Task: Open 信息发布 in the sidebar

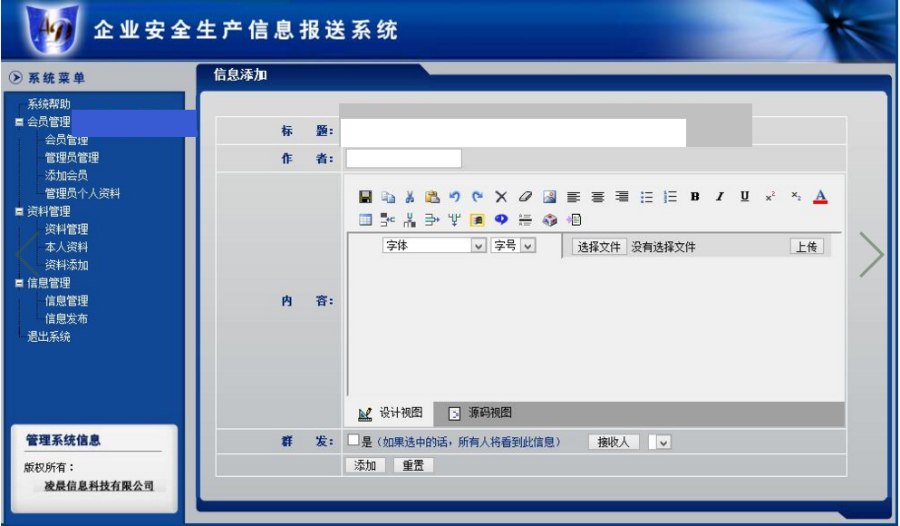Action: coord(66,319)
